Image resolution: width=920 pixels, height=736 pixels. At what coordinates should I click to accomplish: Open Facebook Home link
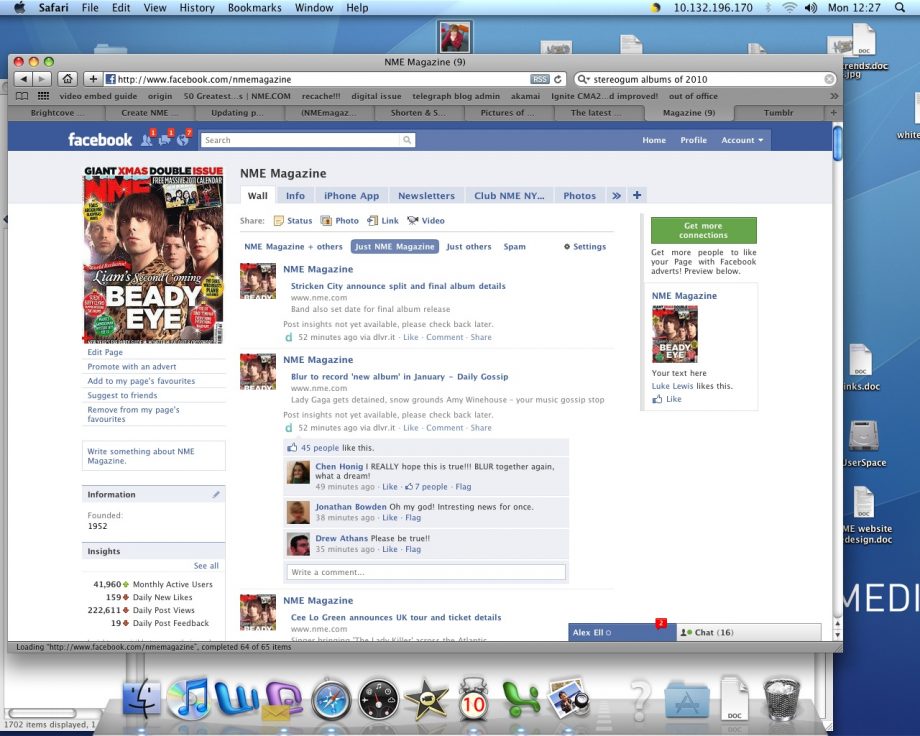coord(654,140)
